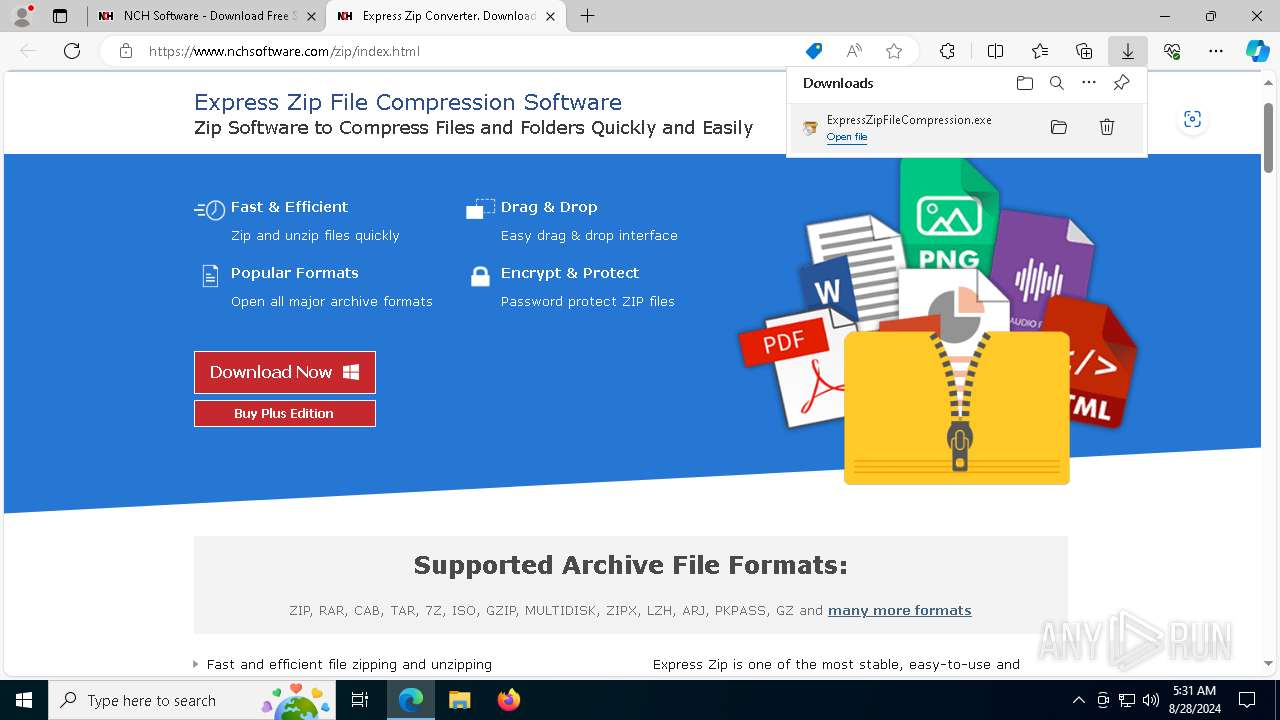
Task: Open Task View on taskbar
Action: (360, 700)
